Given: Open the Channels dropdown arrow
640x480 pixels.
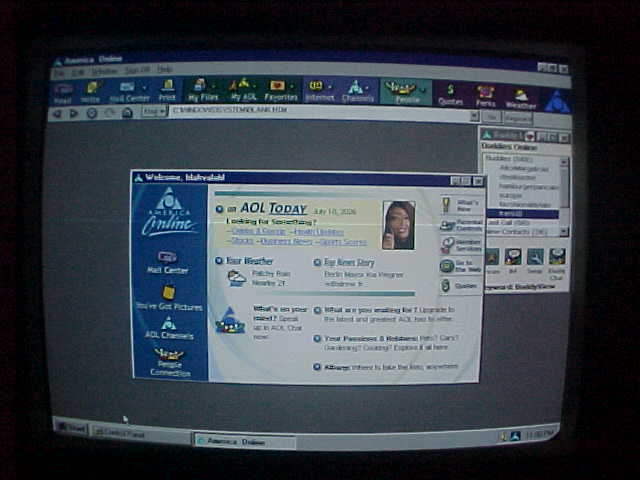Looking at the screenshot, I should pyautogui.click(x=368, y=87).
